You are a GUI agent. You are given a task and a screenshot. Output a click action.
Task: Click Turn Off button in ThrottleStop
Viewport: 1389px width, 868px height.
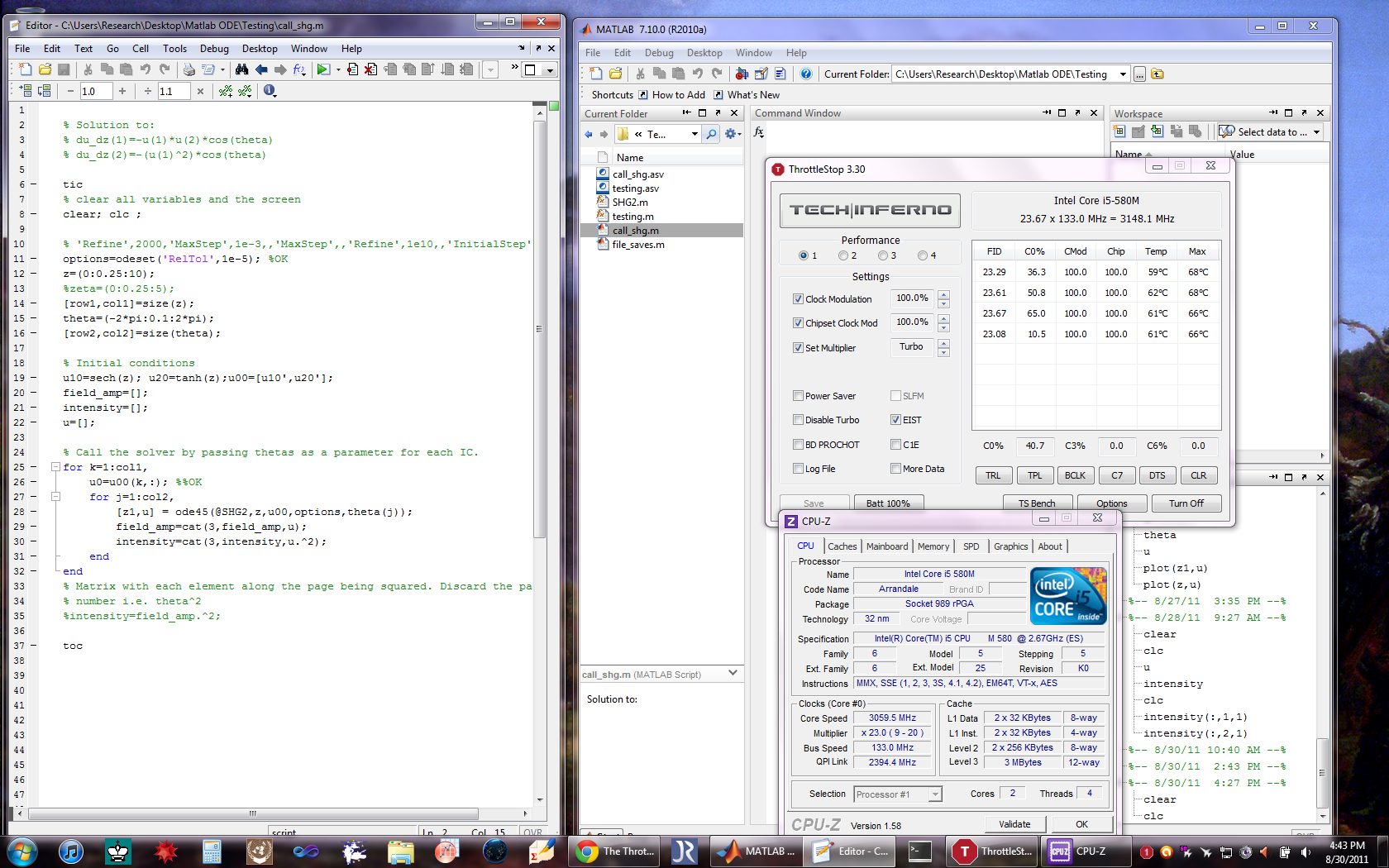1186,503
